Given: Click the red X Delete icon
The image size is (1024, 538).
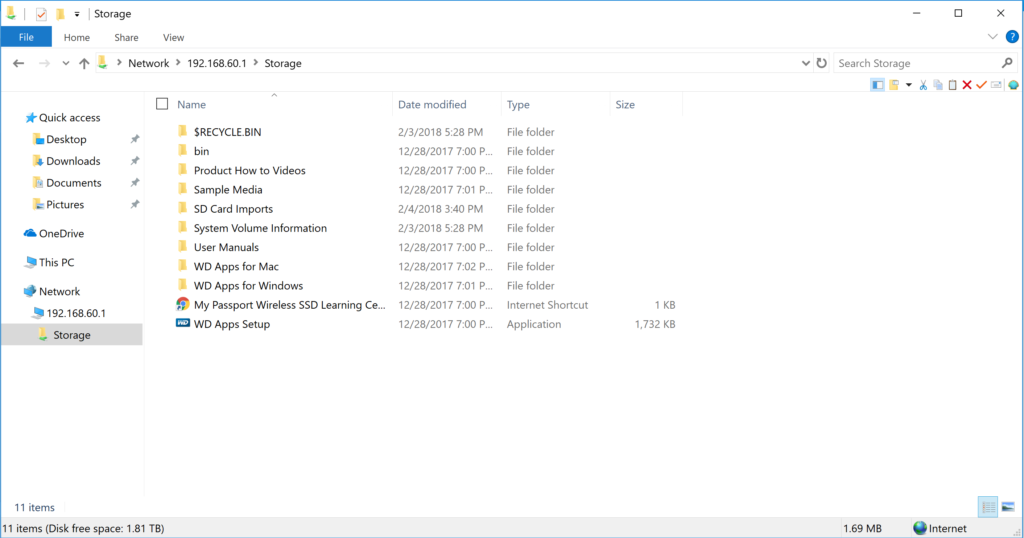Looking at the screenshot, I should [x=967, y=85].
